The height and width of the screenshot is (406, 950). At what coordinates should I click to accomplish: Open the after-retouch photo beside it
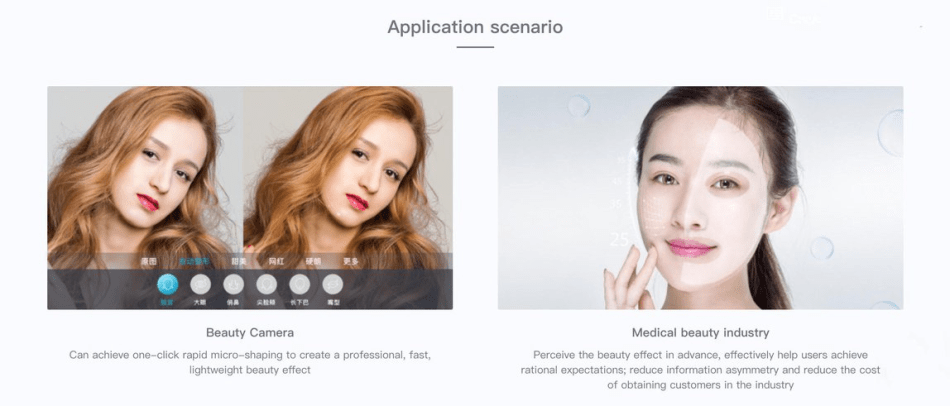click(348, 170)
